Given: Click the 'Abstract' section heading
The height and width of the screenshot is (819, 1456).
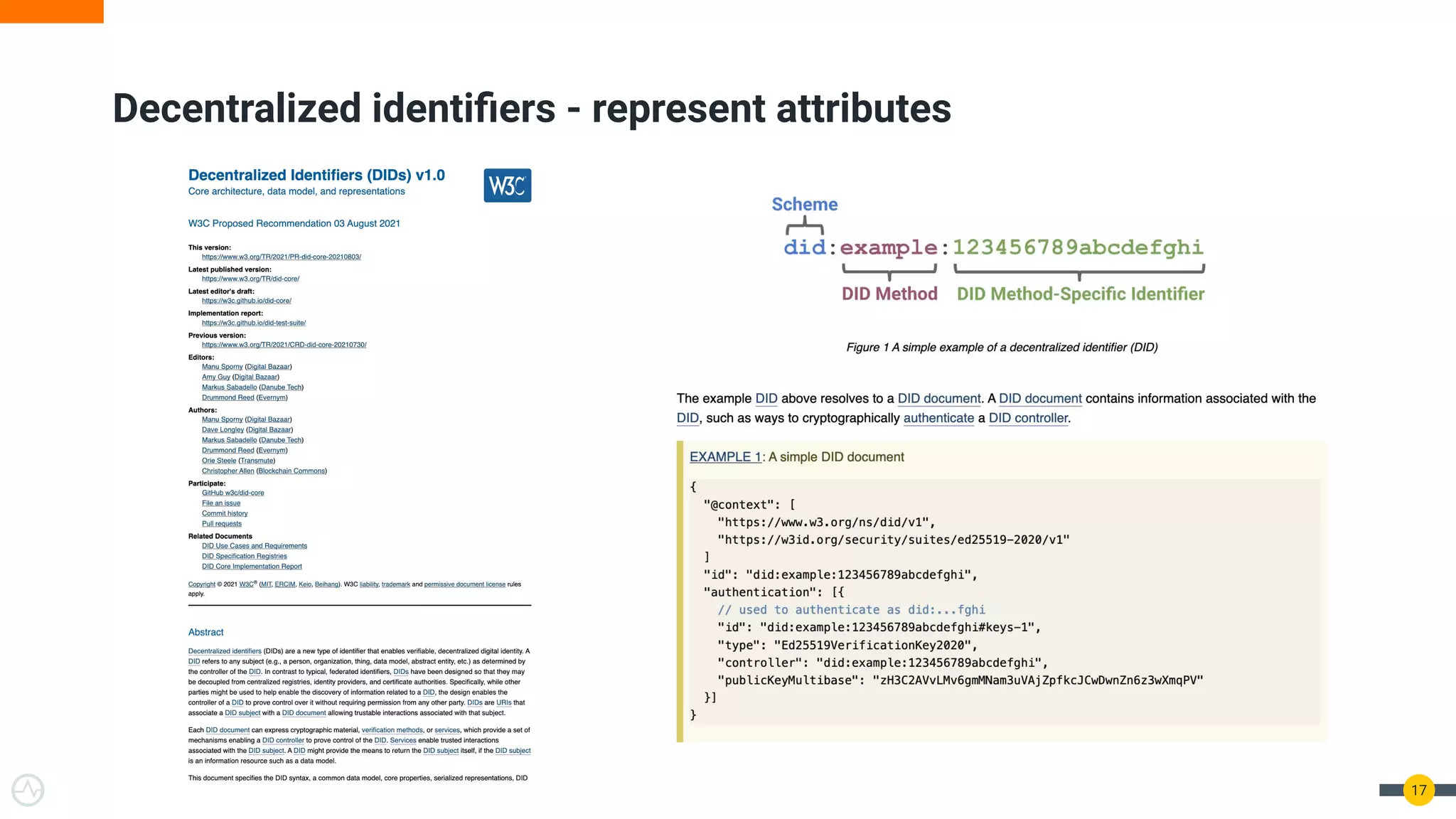Looking at the screenshot, I should point(205,632).
